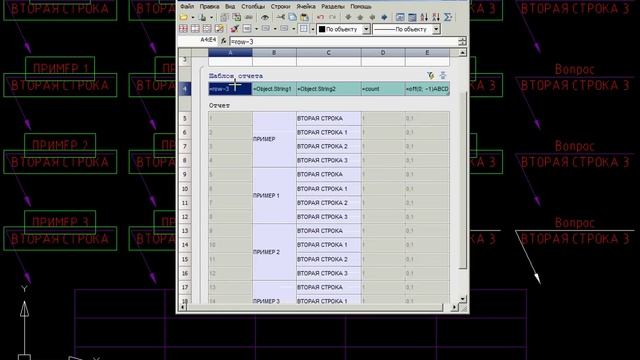The height and width of the screenshot is (360, 640).
Task: Click the table edit pencil icon
Action: pyautogui.click(x=219, y=29)
